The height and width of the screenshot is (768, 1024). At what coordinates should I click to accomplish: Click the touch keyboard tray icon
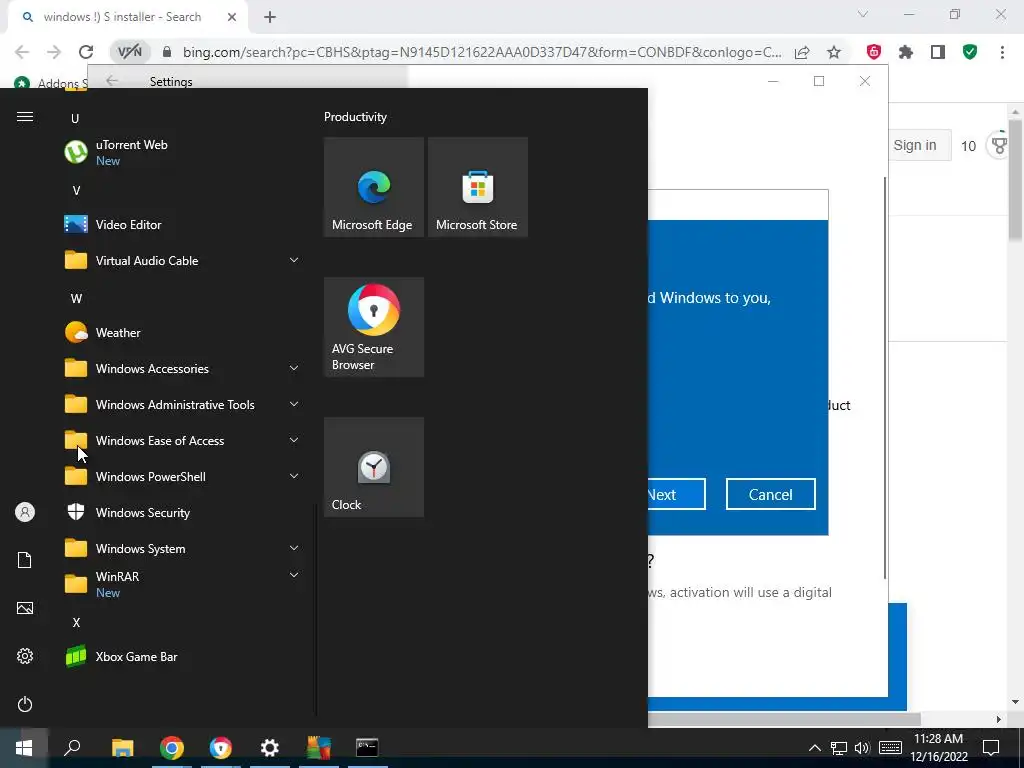pyautogui.click(x=890, y=748)
